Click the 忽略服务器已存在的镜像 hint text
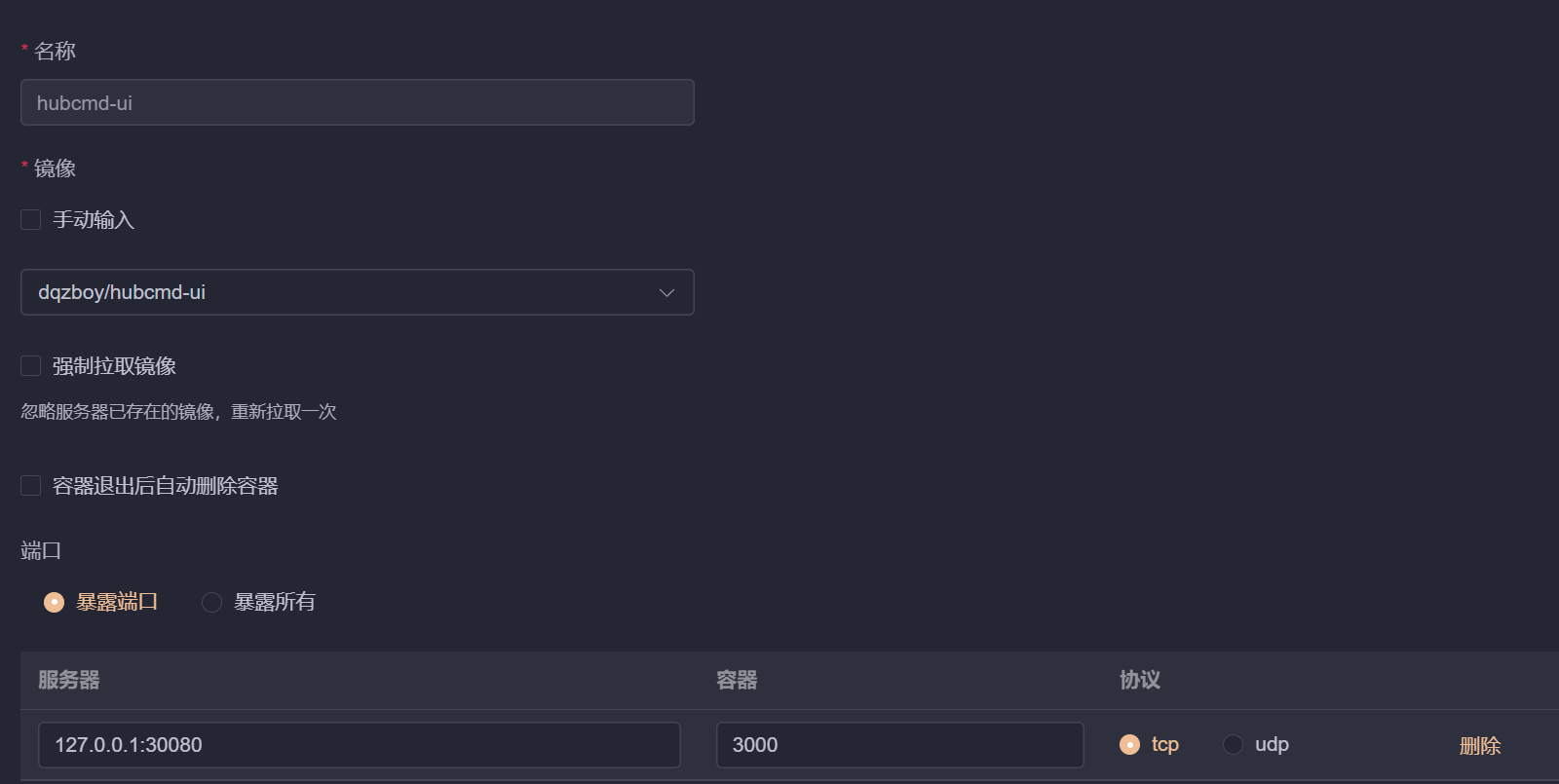The width and height of the screenshot is (1559, 784). [178, 412]
